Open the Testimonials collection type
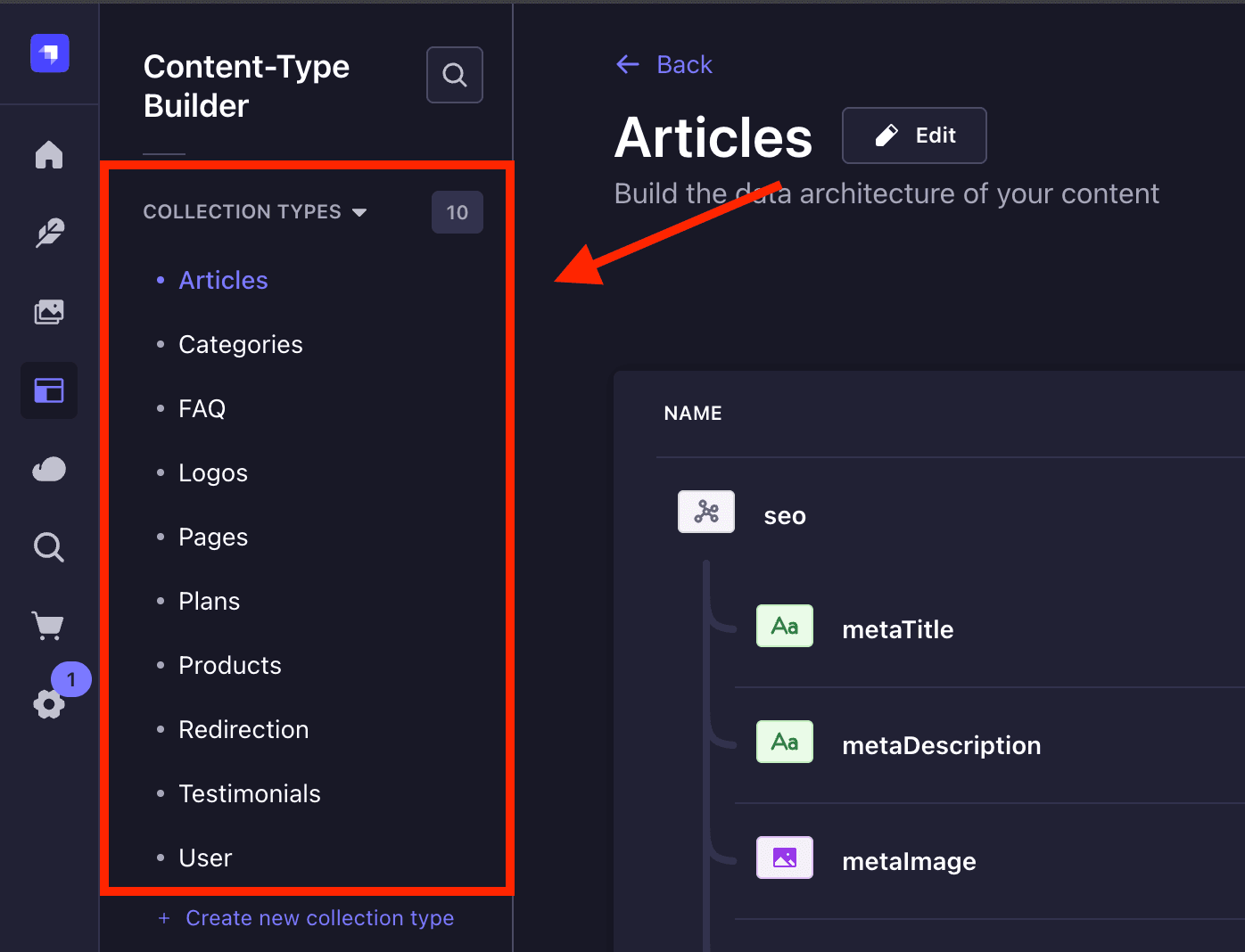The height and width of the screenshot is (952, 1245). pyautogui.click(x=250, y=793)
